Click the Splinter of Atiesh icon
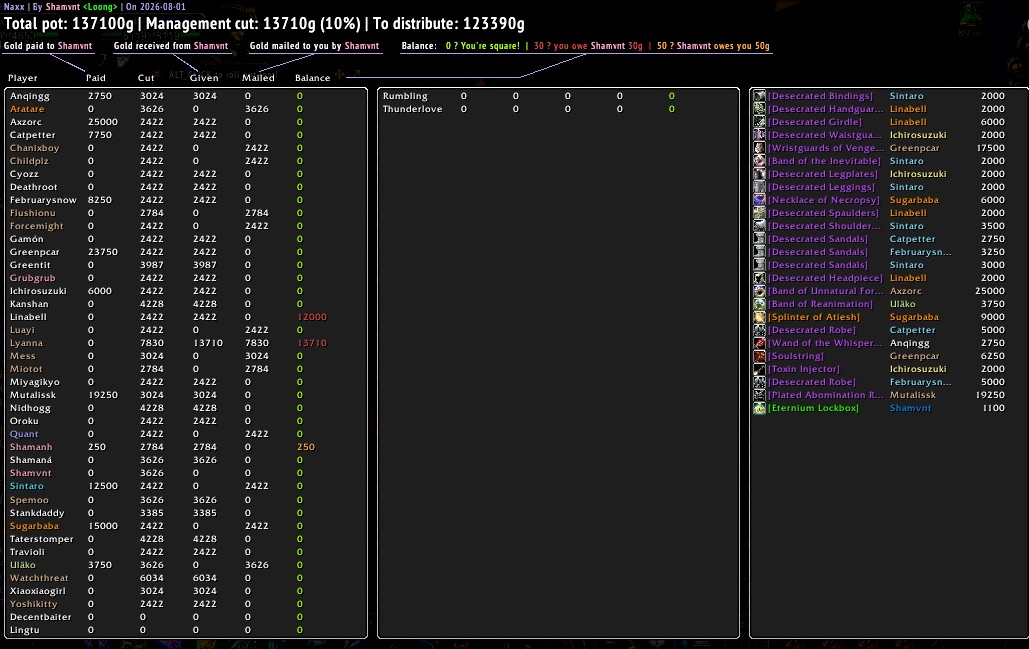Image resolution: width=1029 pixels, height=649 pixels. (759, 317)
